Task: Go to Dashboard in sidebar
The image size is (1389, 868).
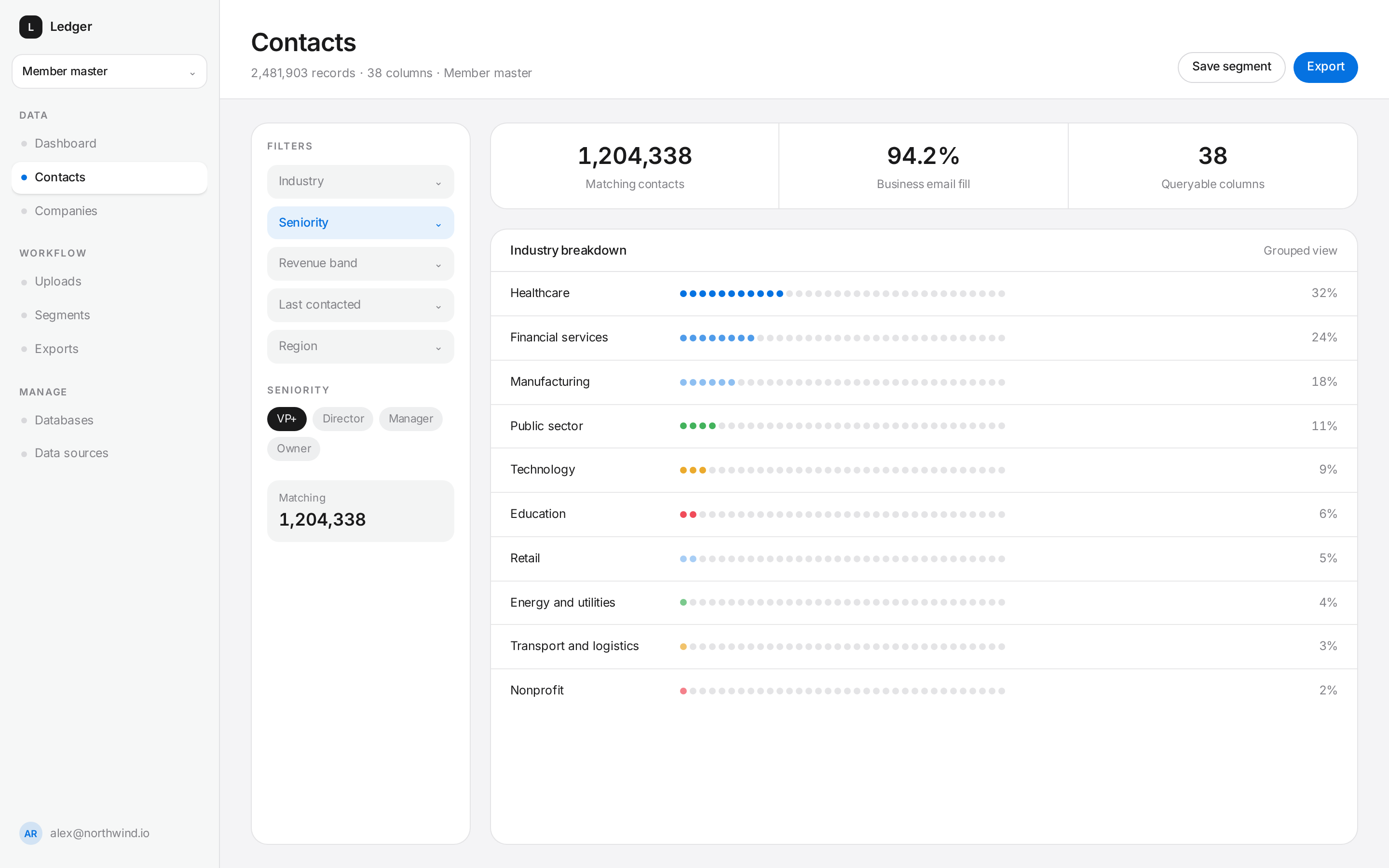Action: (x=109, y=144)
